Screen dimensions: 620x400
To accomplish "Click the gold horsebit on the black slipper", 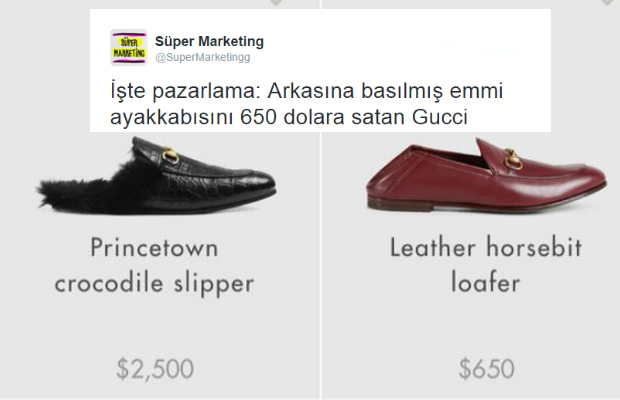I will click(170, 155).
